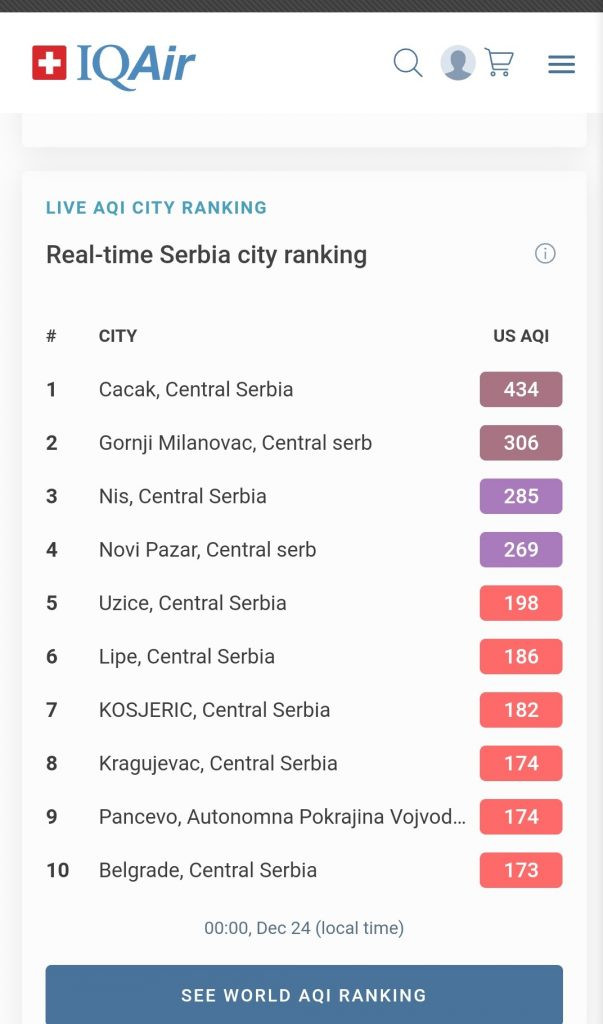Select Novi Pazar city entry
This screenshot has width=603, height=1024.
[x=207, y=550]
